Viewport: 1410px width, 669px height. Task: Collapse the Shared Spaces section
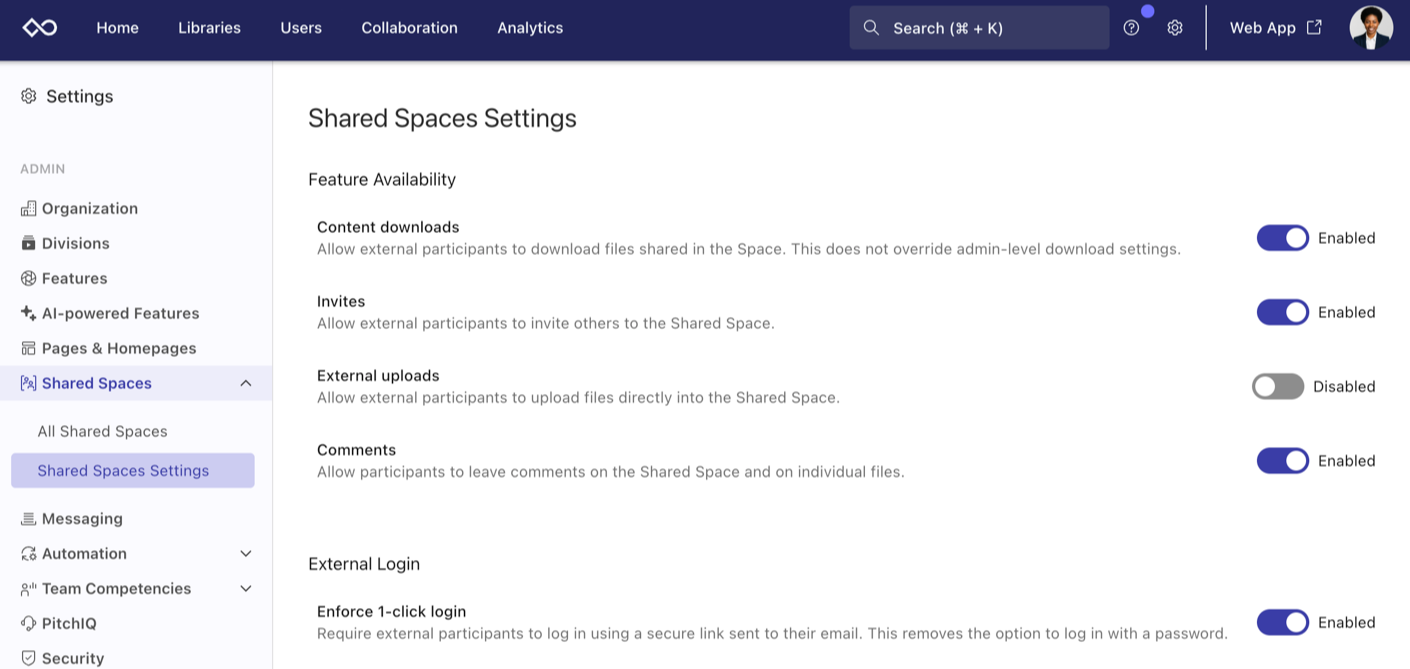[246, 382]
